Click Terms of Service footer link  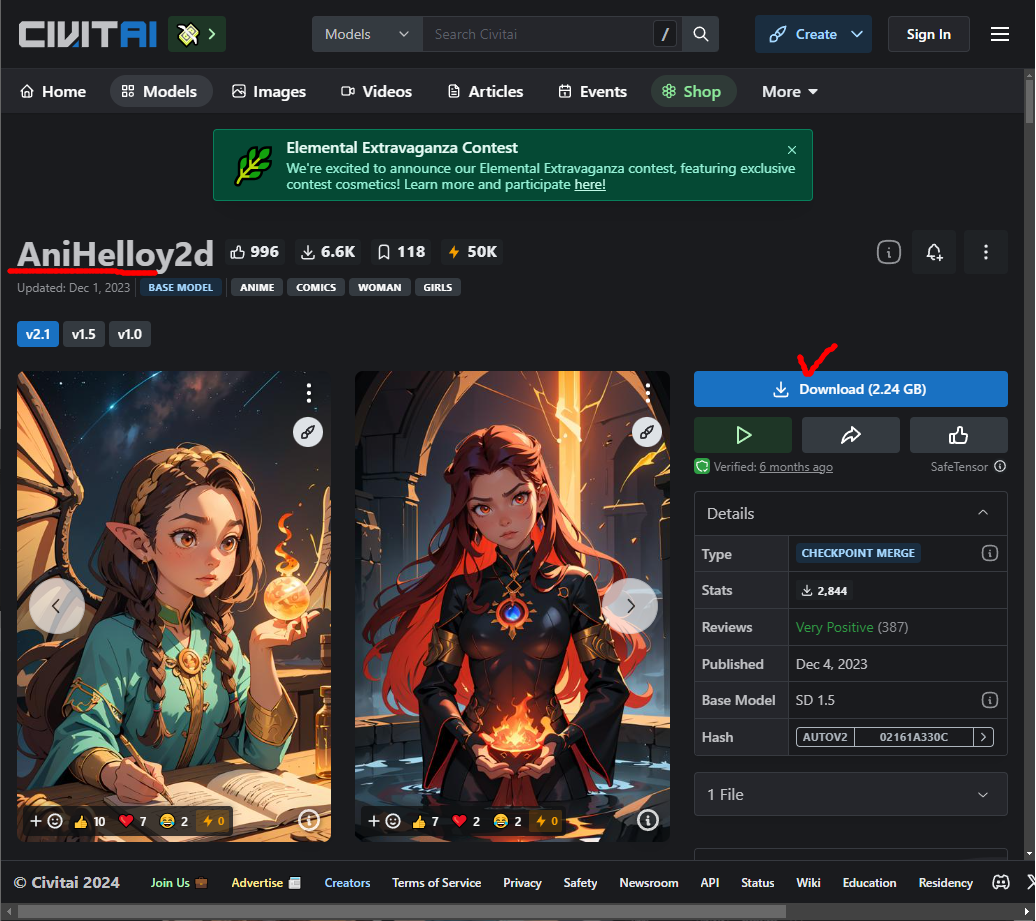point(437,883)
